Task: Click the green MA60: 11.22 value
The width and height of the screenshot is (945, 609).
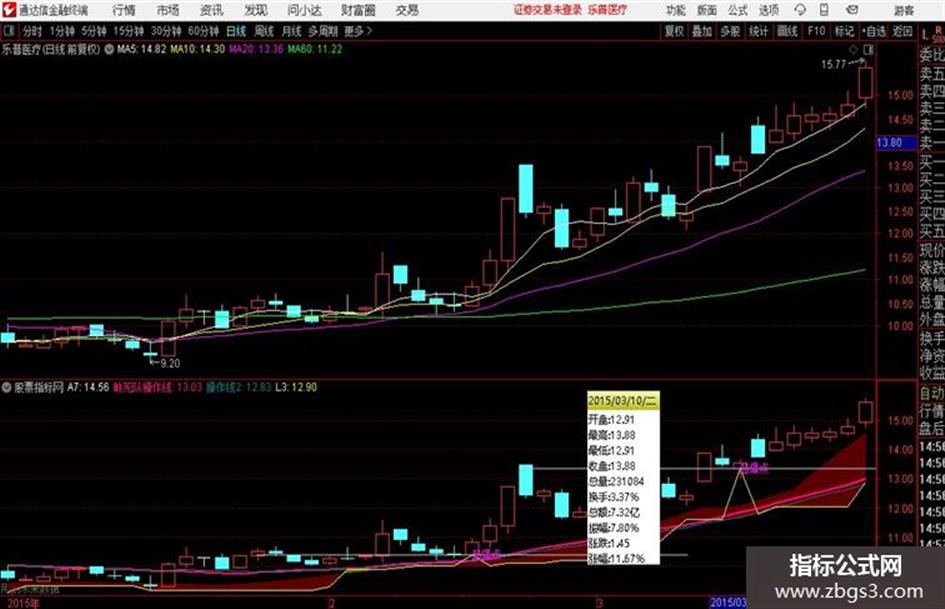Action: click(x=315, y=49)
